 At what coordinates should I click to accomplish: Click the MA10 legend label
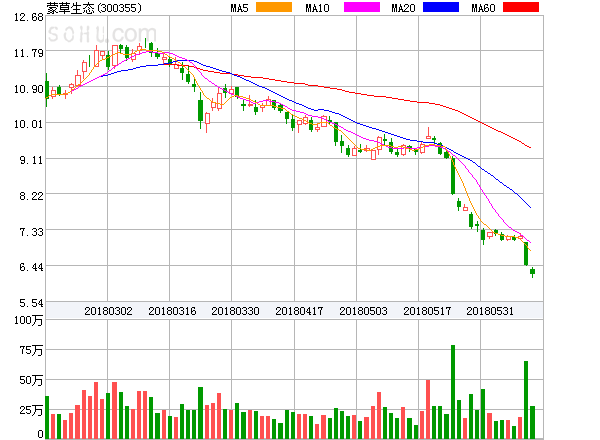pyautogui.click(x=317, y=8)
